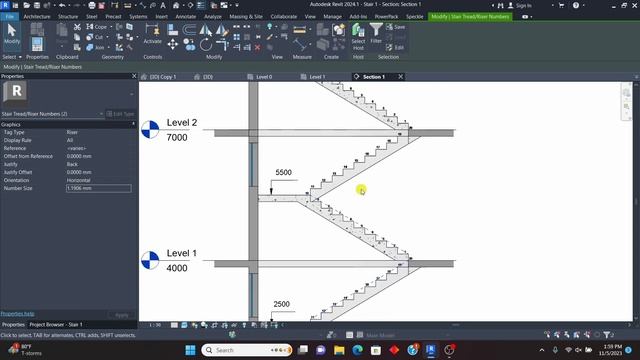Click the status bar filter count icon
This screenshot has width=640, height=360.
609,335
